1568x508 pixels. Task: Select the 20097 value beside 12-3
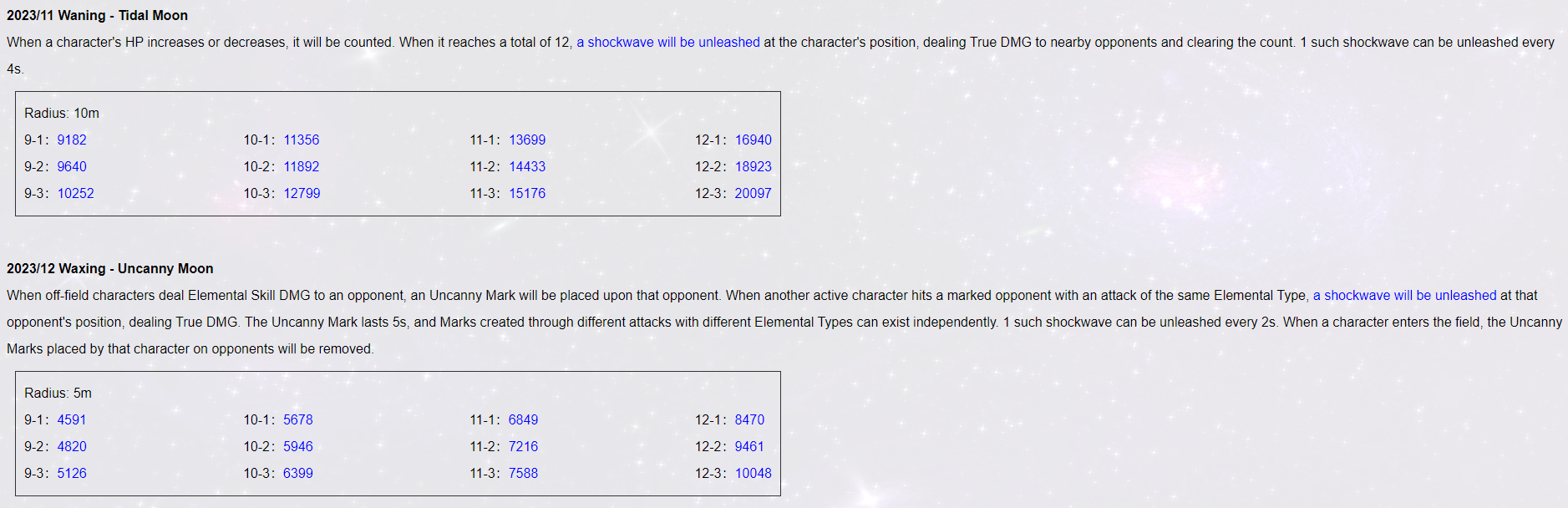(754, 193)
